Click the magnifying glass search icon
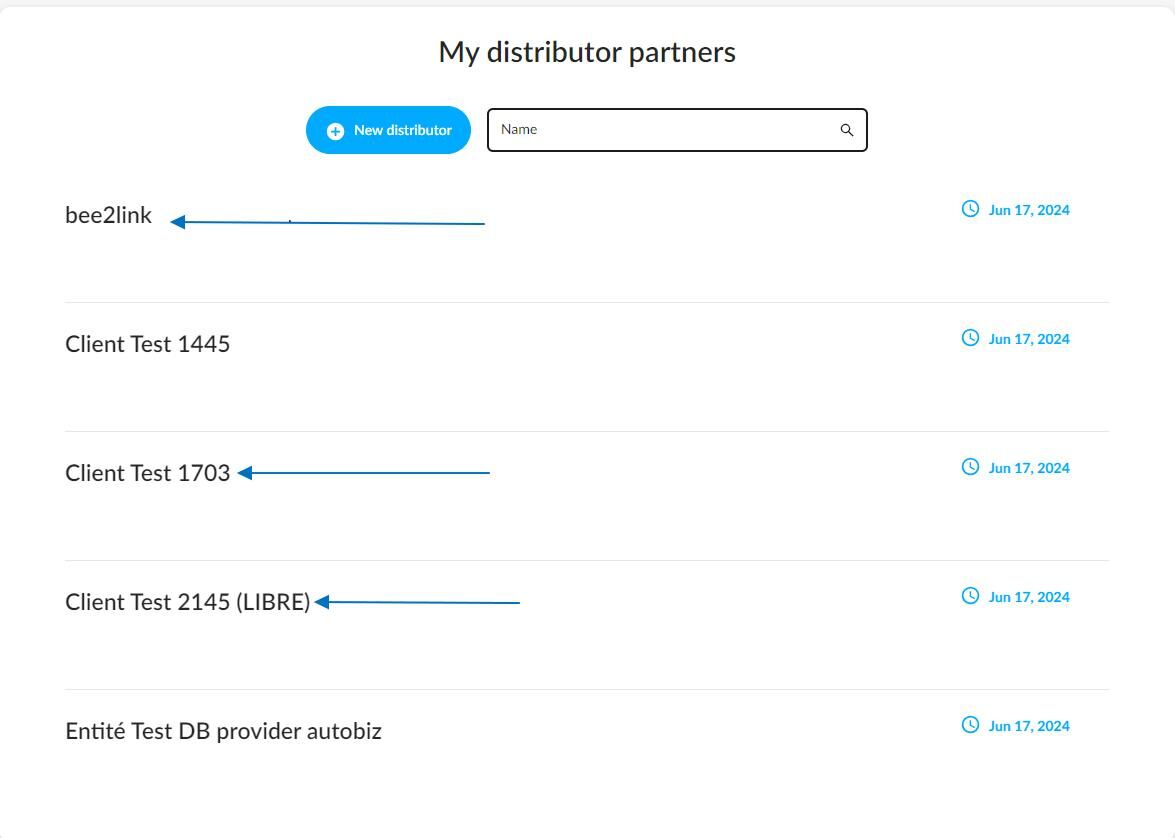The width and height of the screenshot is (1175, 838). click(x=847, y=130)
